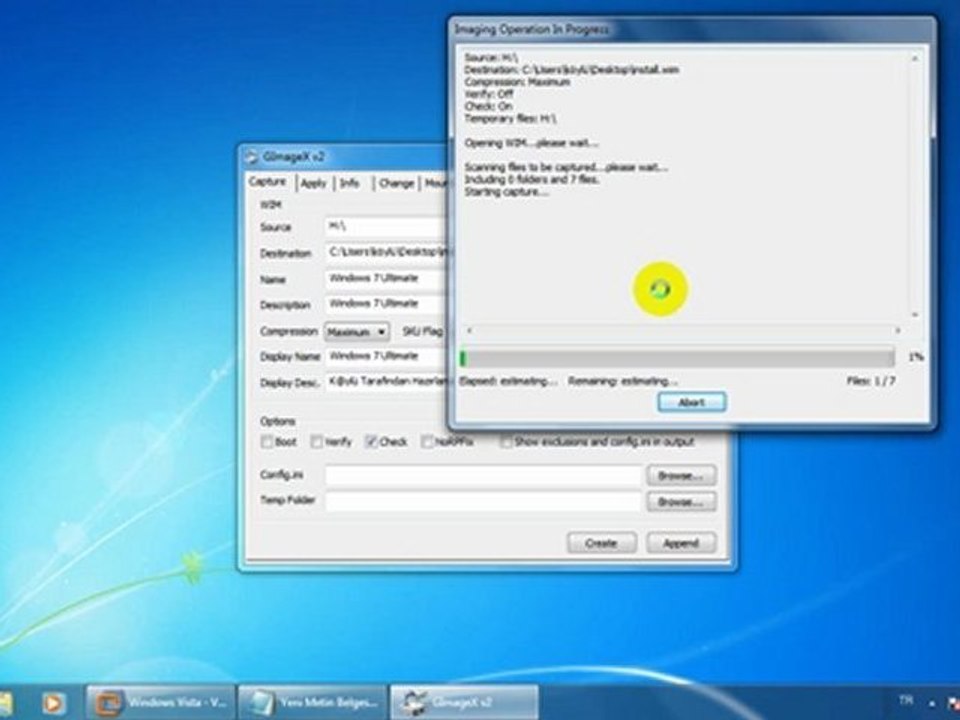Click the log vertical scrollbar up arrow
Image resolution: width=960 pixels, height=720 pixels.
pos(915,59)
